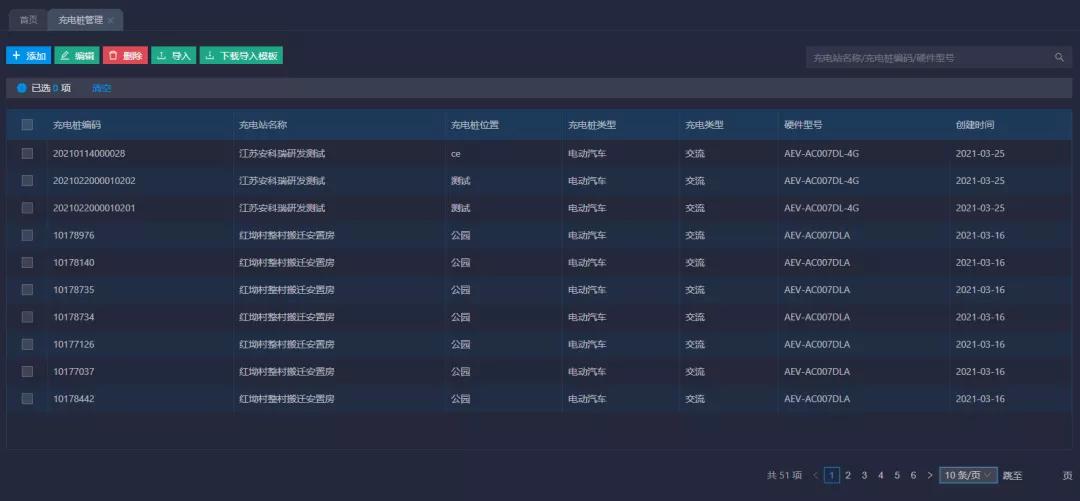The image size is (1080, 501).
Task: Click 红坳村整村搬迁安置房 in row 10178140
Action: click(x=287, y=263)
